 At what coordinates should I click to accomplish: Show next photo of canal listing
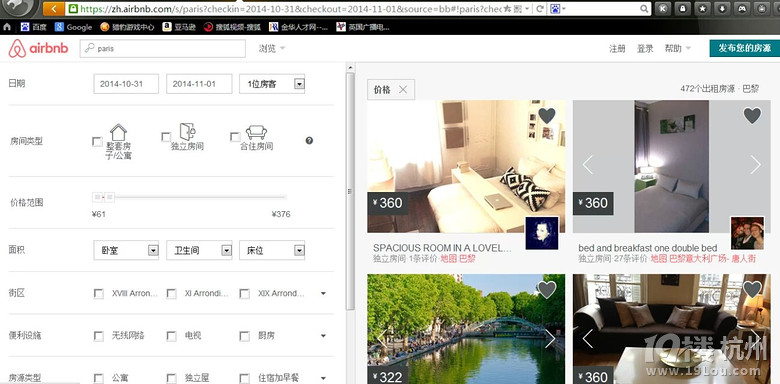(550, 339)
